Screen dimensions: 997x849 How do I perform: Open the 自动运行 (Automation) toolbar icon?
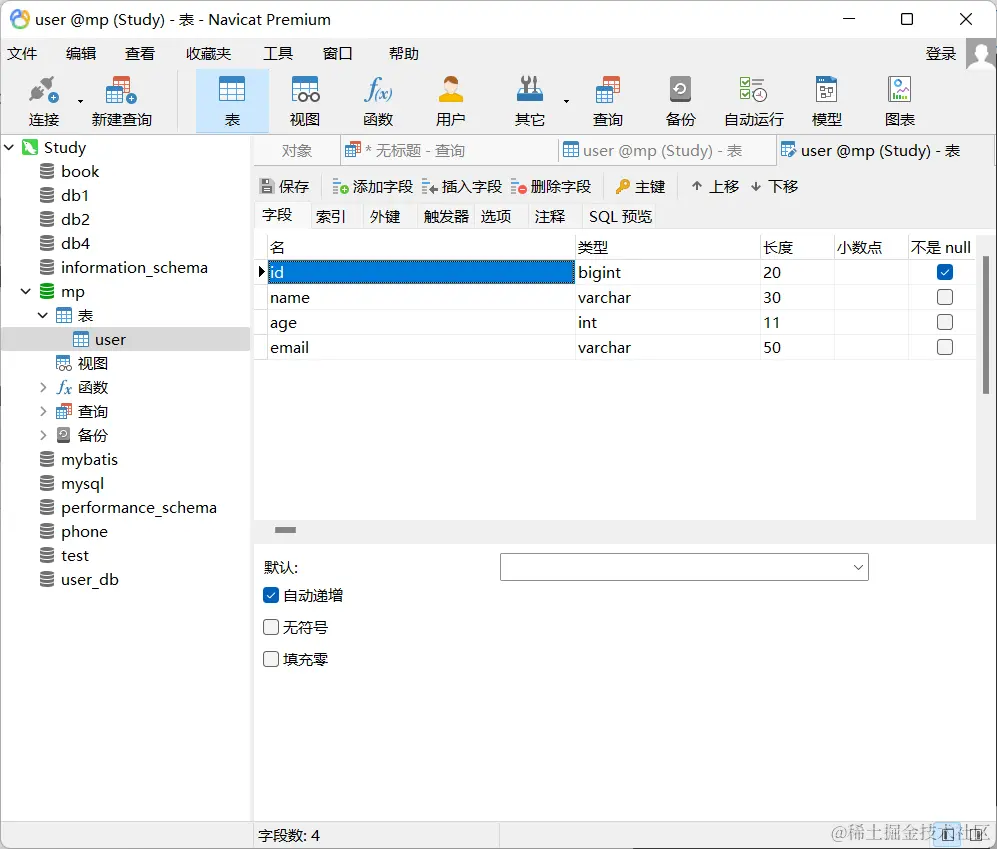click(x=753, y=90)
